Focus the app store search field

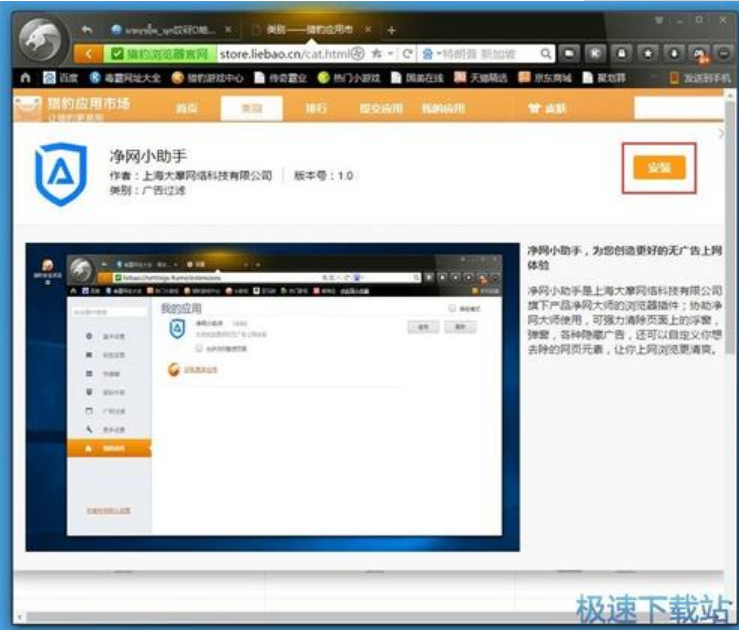click(x=679, y=109)
